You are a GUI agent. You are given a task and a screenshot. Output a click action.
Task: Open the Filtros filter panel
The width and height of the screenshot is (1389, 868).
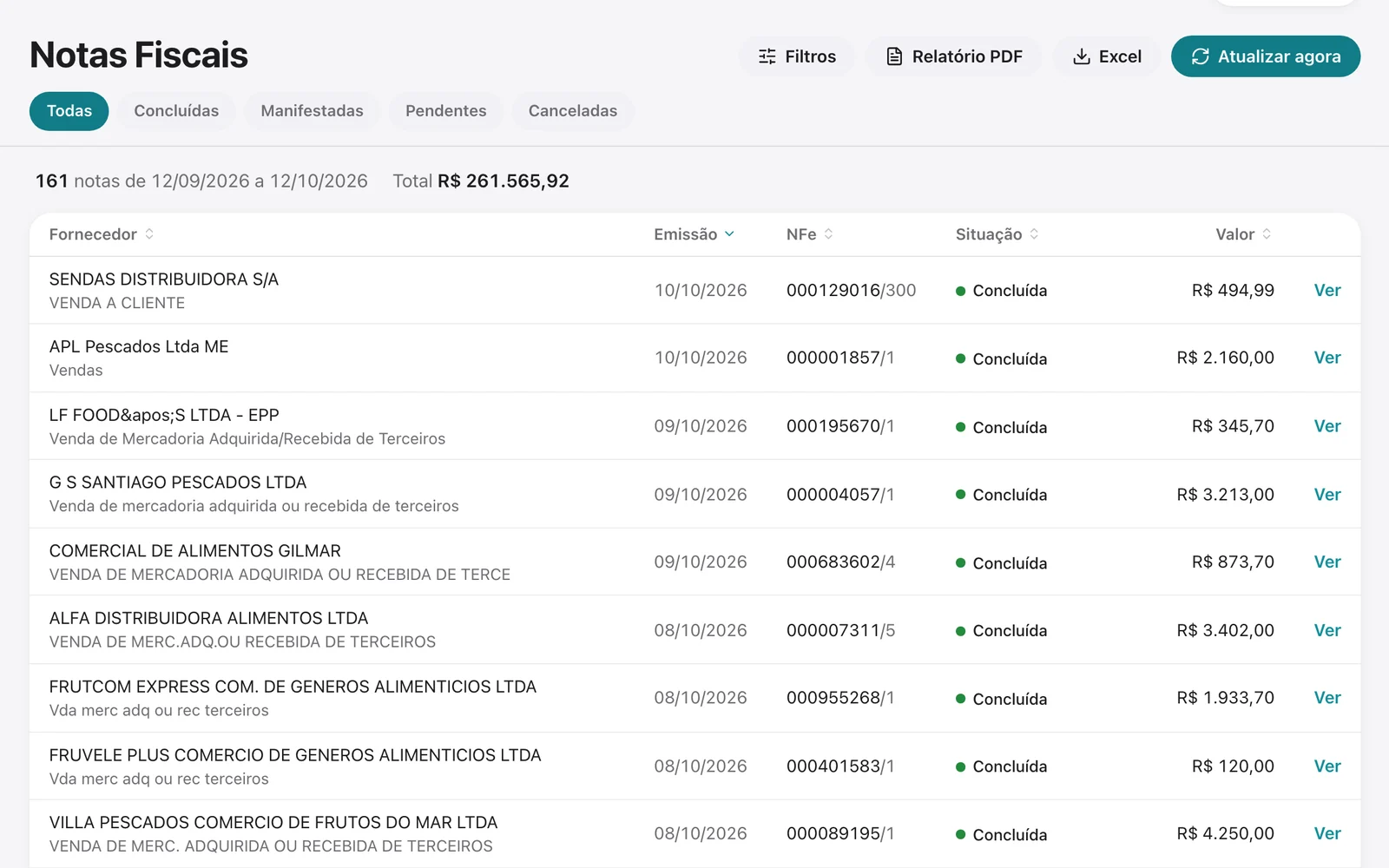click(796, 56)
